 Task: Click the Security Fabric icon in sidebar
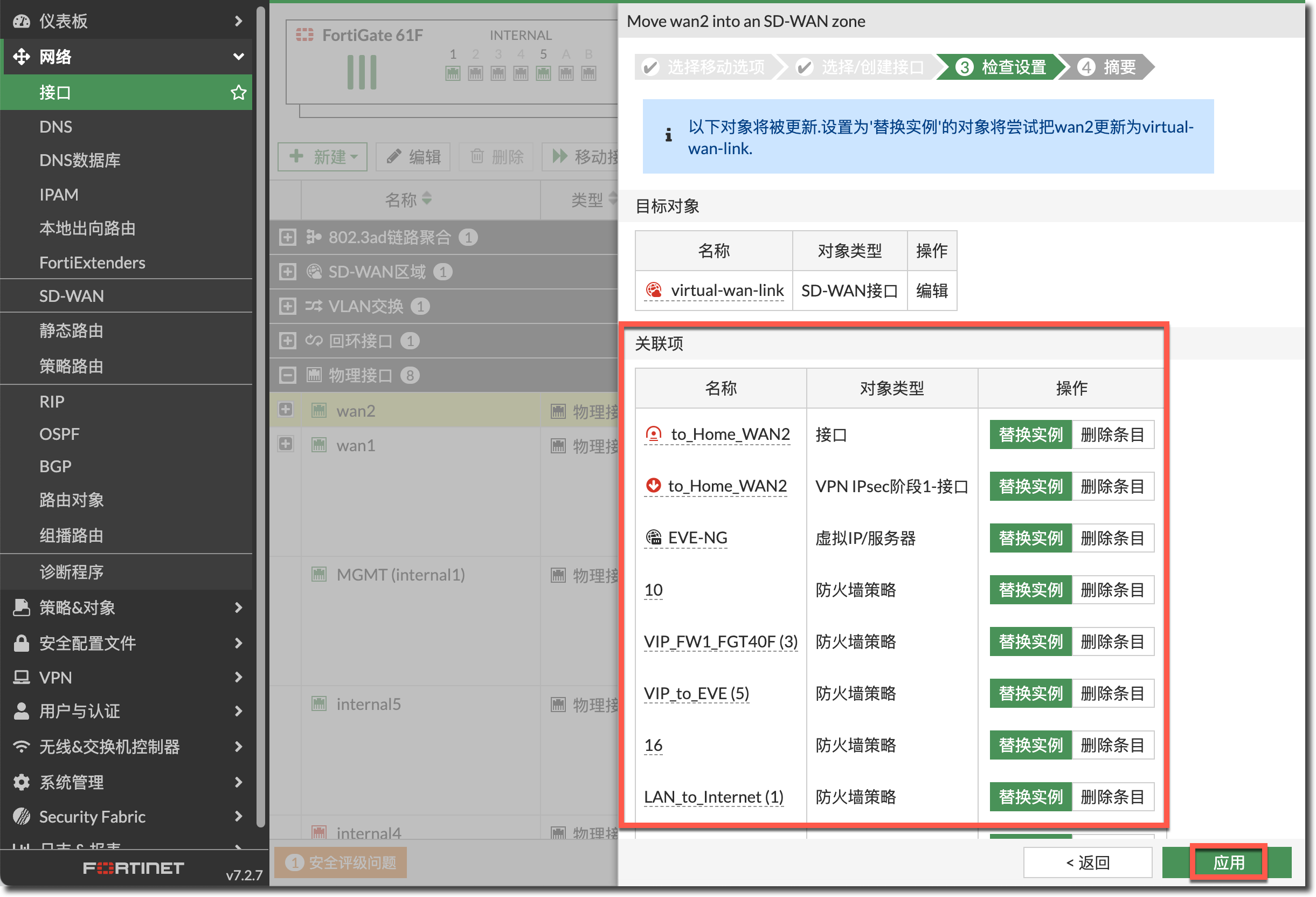click(x=22, y=816)
